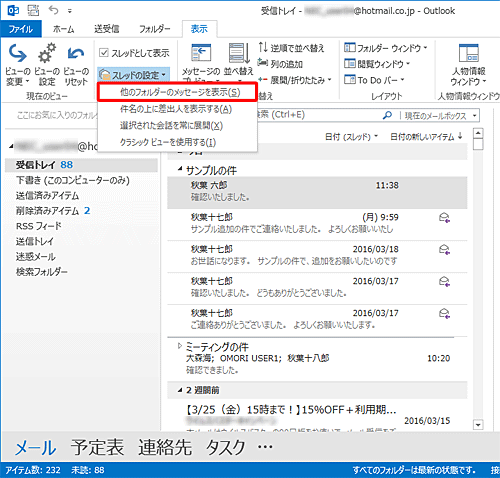This screenshot has width=500, height=478.
Task: Click the 列の追加 button
Action: pos(280,64)
